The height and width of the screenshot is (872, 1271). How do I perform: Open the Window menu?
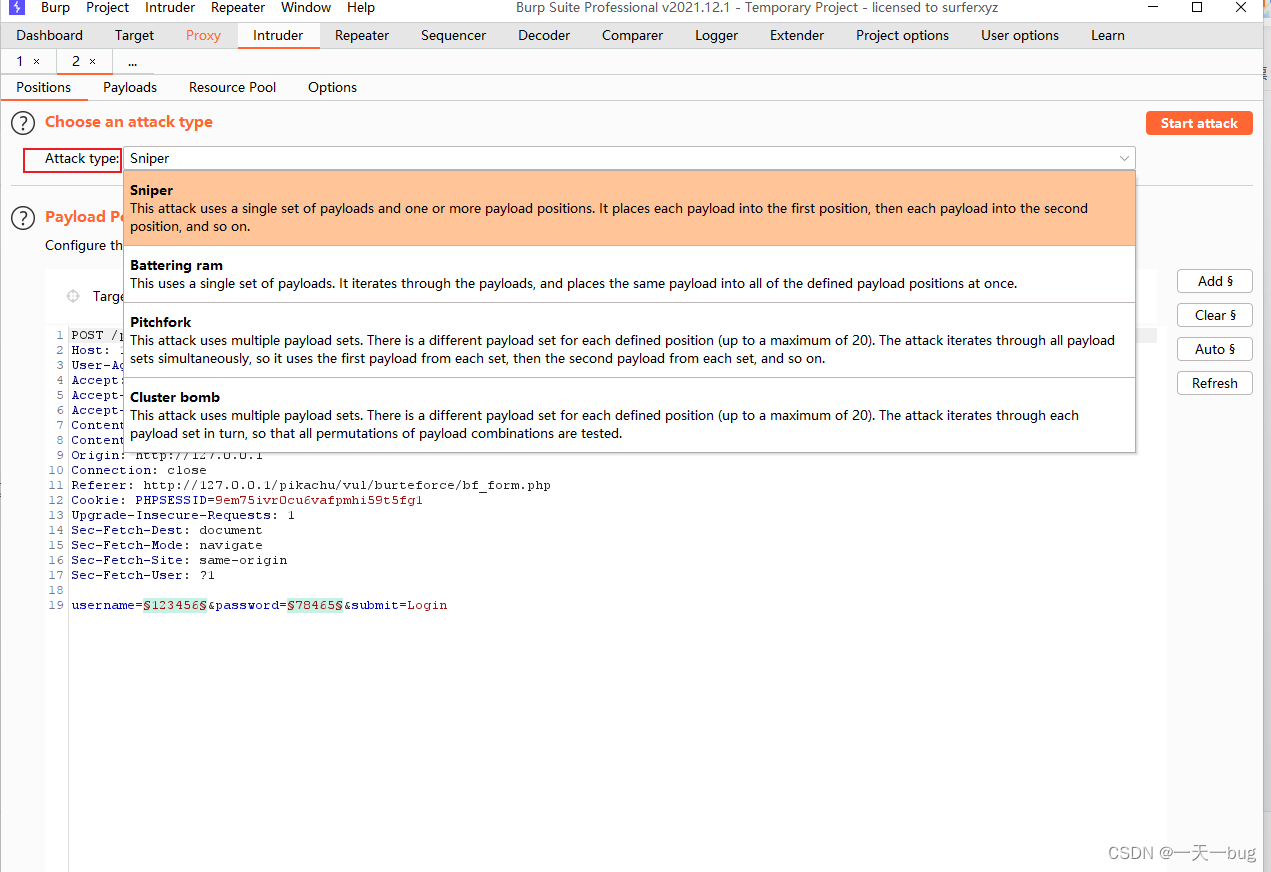click(x=306, y=8)
